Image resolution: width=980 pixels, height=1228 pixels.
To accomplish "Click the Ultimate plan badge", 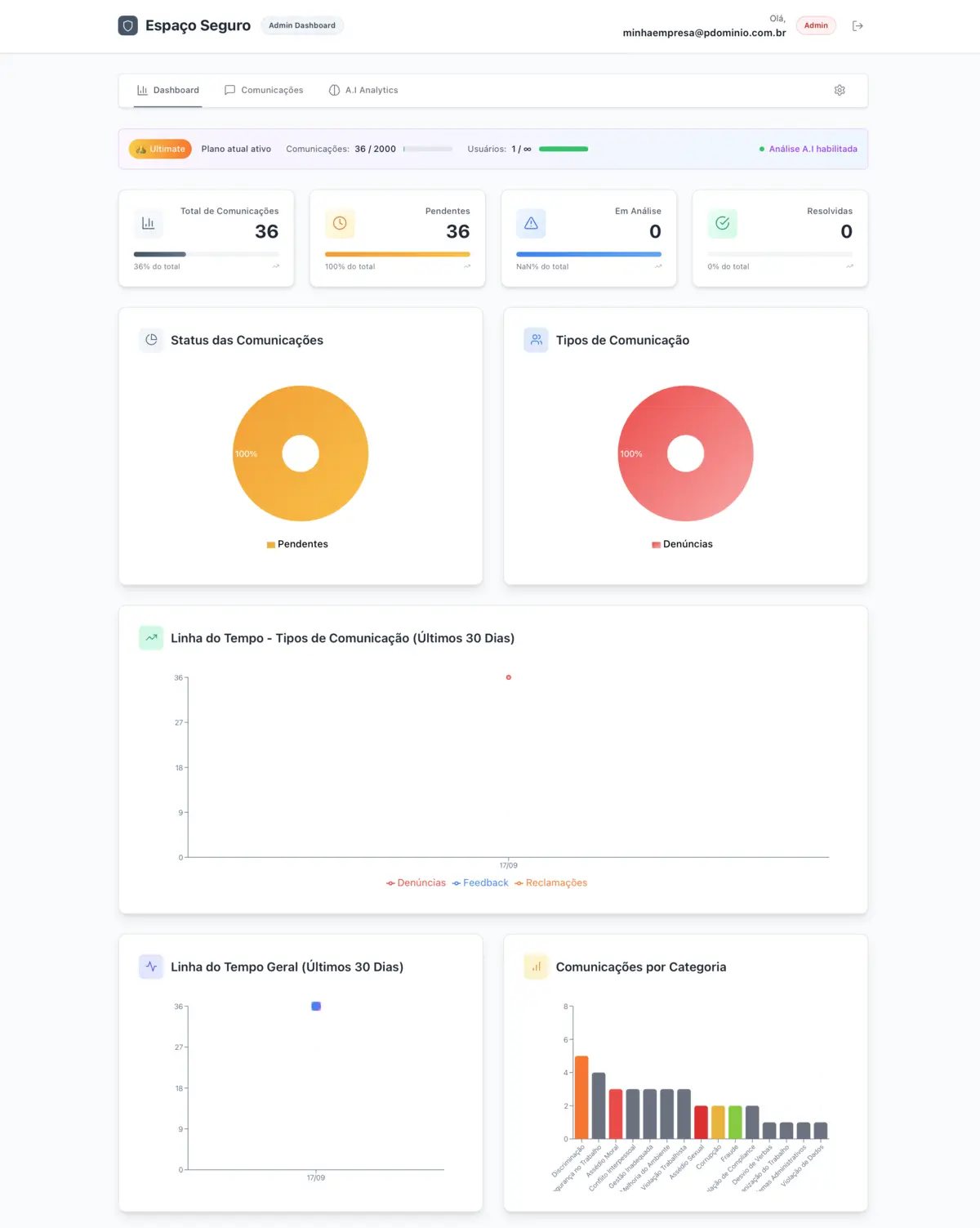I will point(160,149).
